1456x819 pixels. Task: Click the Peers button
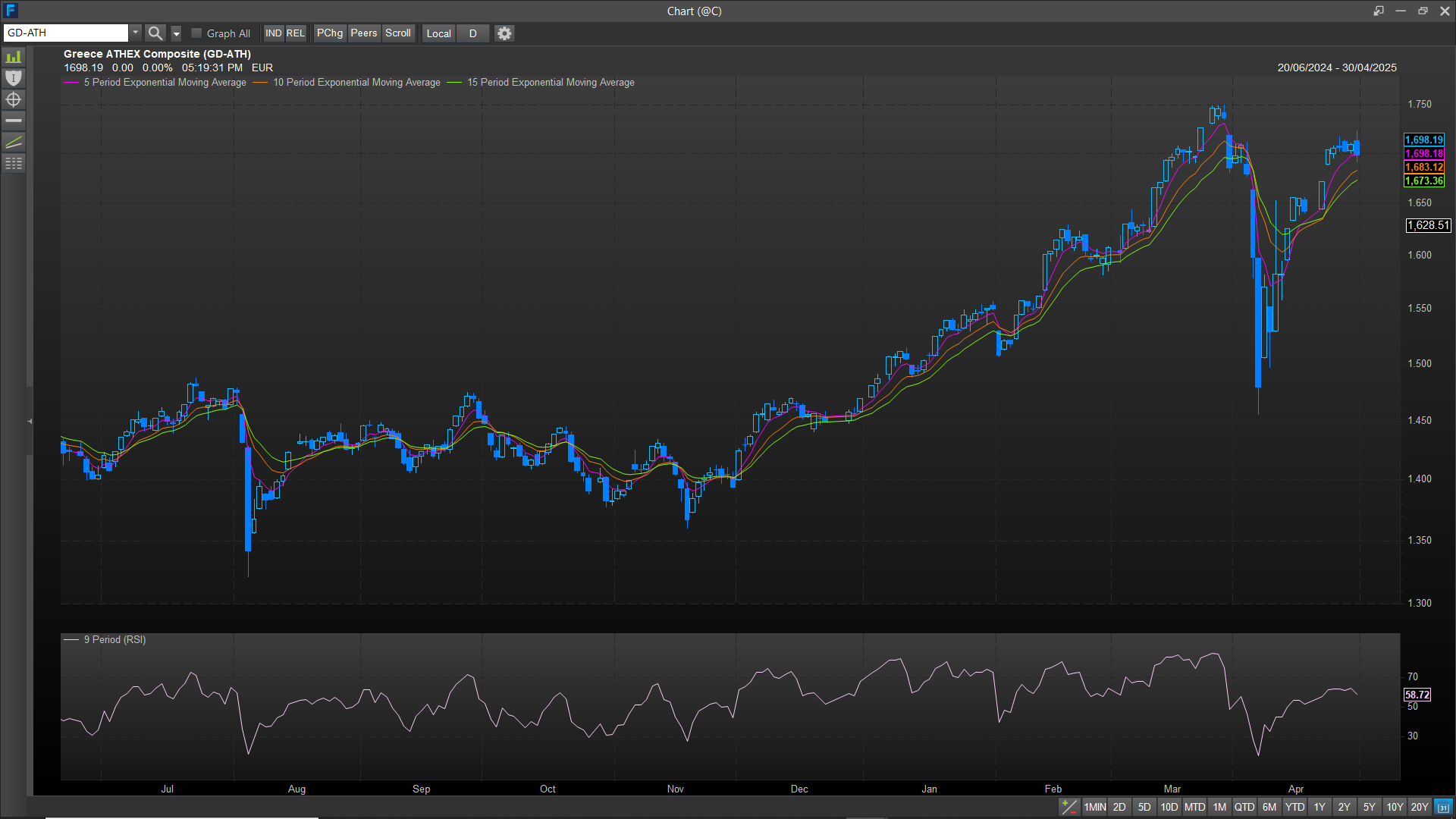coord(363,33)
